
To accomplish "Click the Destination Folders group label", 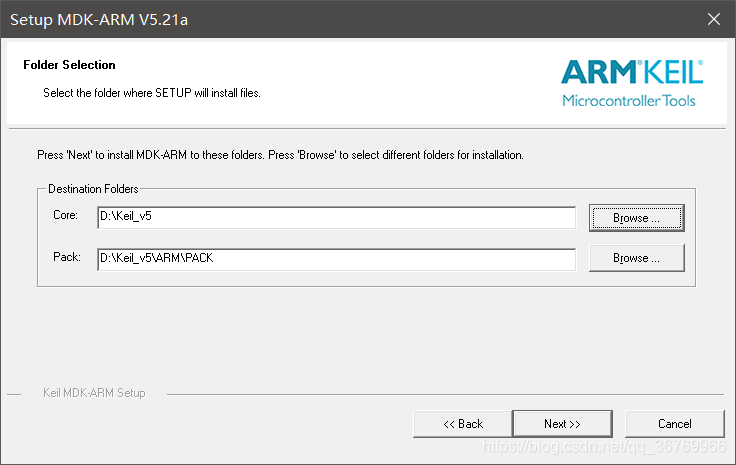I will coord(93,189).
